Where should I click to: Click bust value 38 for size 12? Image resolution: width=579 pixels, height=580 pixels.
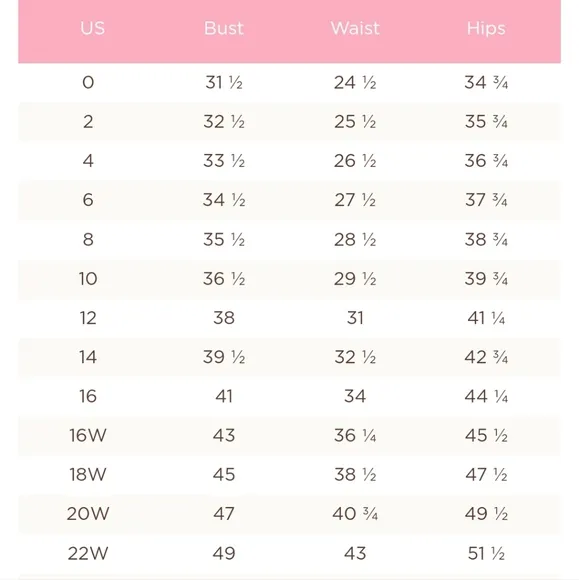point(224,318)
